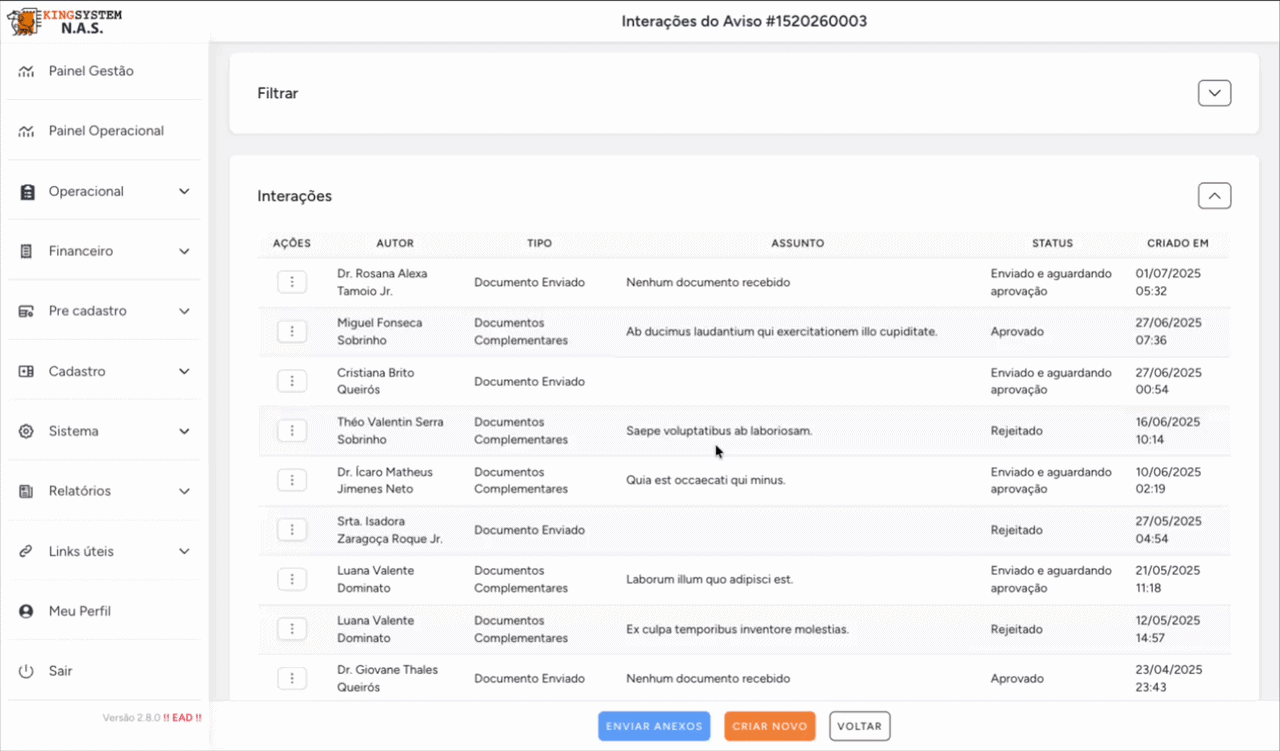Screen dimensions: 1280x751
Task: Click three-dot icon for Cristiana Brito Queirós
Action: point(291,381)
